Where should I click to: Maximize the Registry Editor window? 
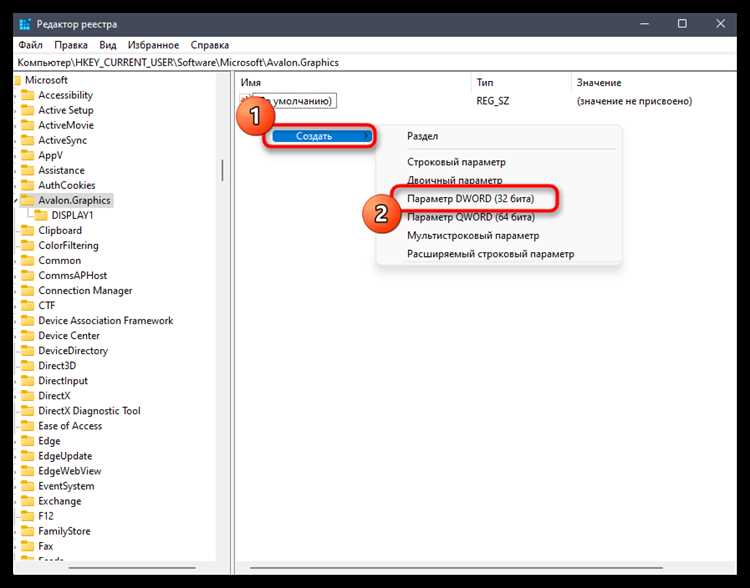coord(682,23)
